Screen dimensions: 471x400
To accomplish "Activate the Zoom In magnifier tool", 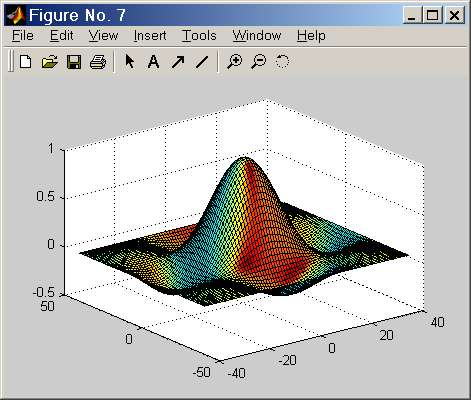I will 235,62.
